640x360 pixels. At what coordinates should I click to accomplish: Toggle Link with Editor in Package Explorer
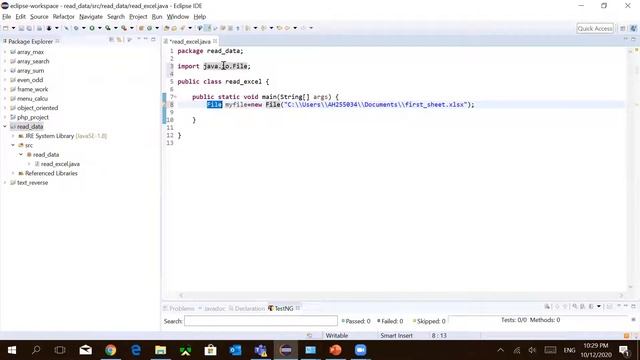click(119, 40)
